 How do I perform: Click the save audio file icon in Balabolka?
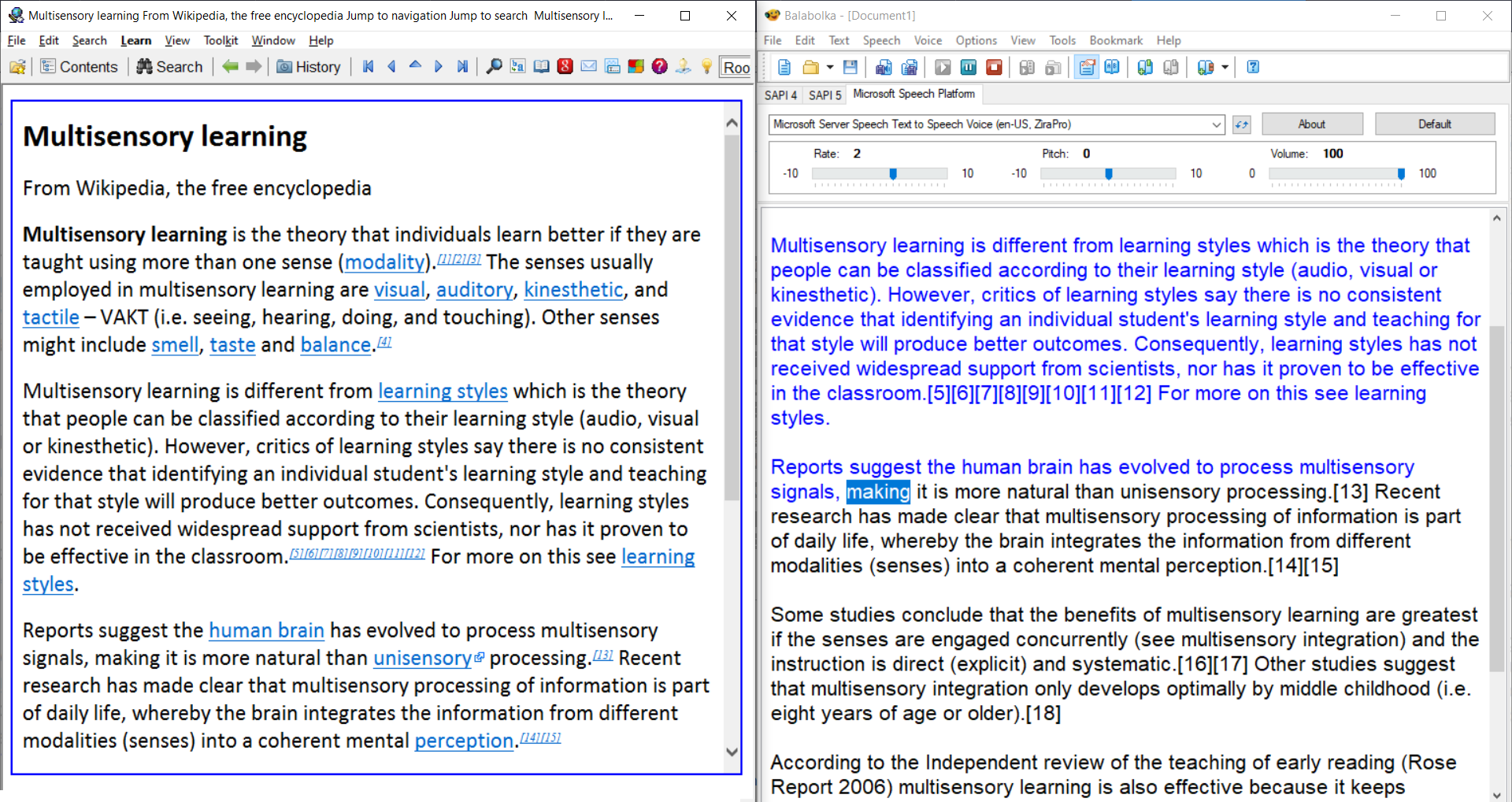(x=884, y=67)
